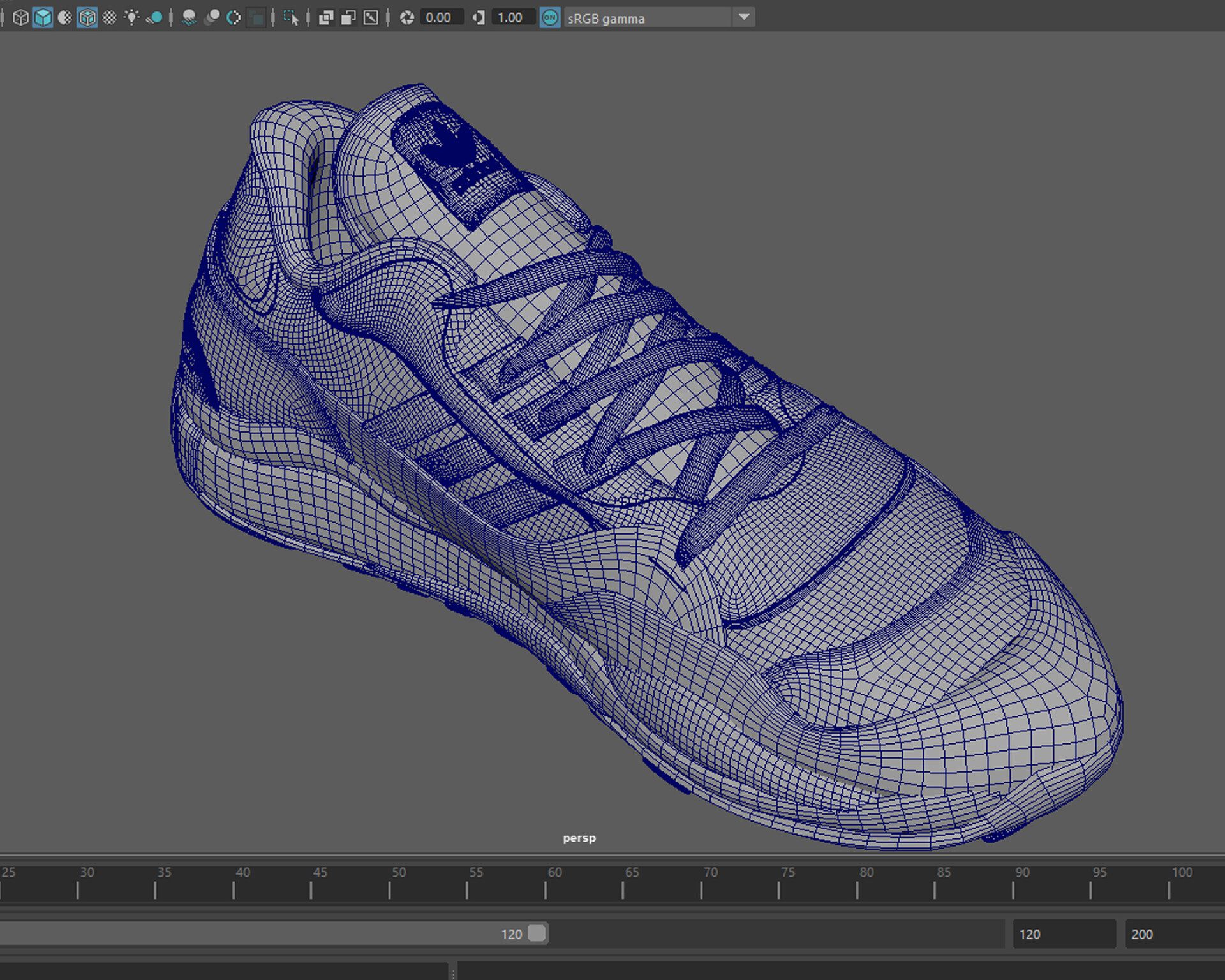Toggle Textured display checker icon
This screenshot has height=980, width=1225.
pos(110,18)
